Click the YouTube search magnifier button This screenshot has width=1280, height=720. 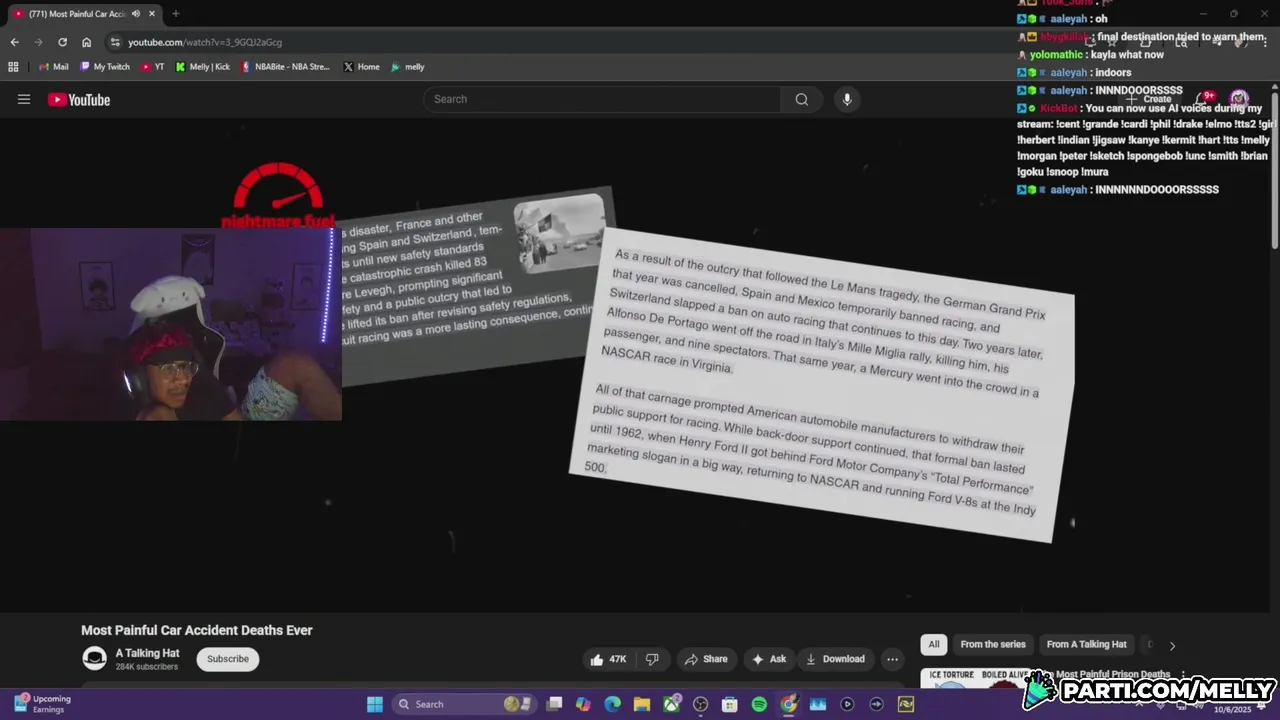coord(801,99)
